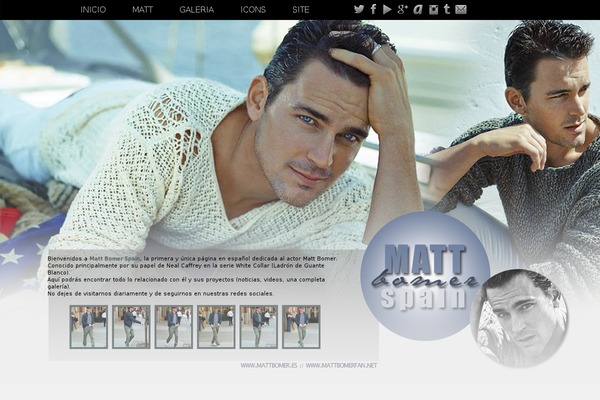The width and height of the screenshot is (600, 400).
Task: Click the Ask.fm 'a' icon
Action: [418, 9]
